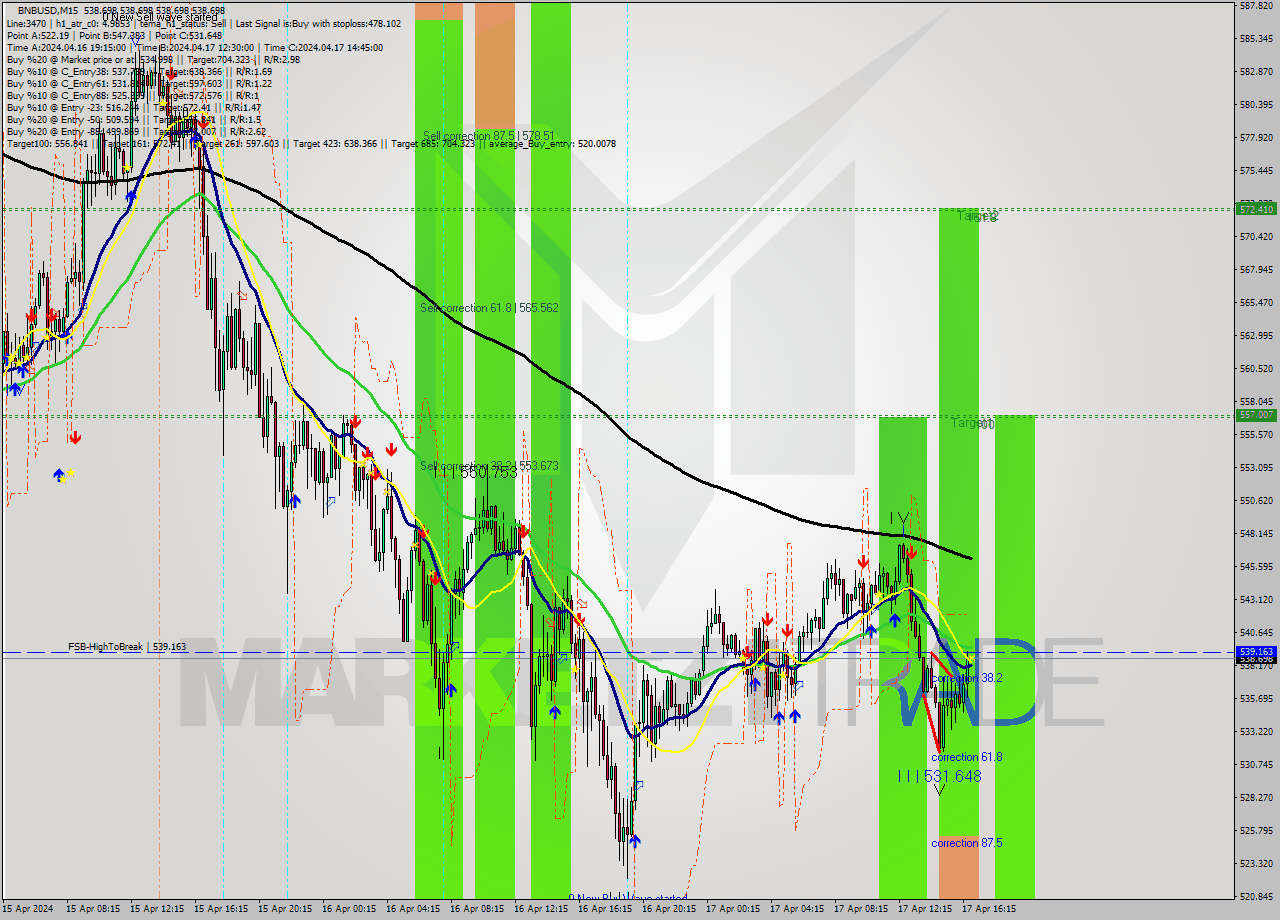Viewport: 1280px width, 920px height.
Task: Click the 'FSB-HighToBreak | 539.163' label
Action: pos(127,647)
